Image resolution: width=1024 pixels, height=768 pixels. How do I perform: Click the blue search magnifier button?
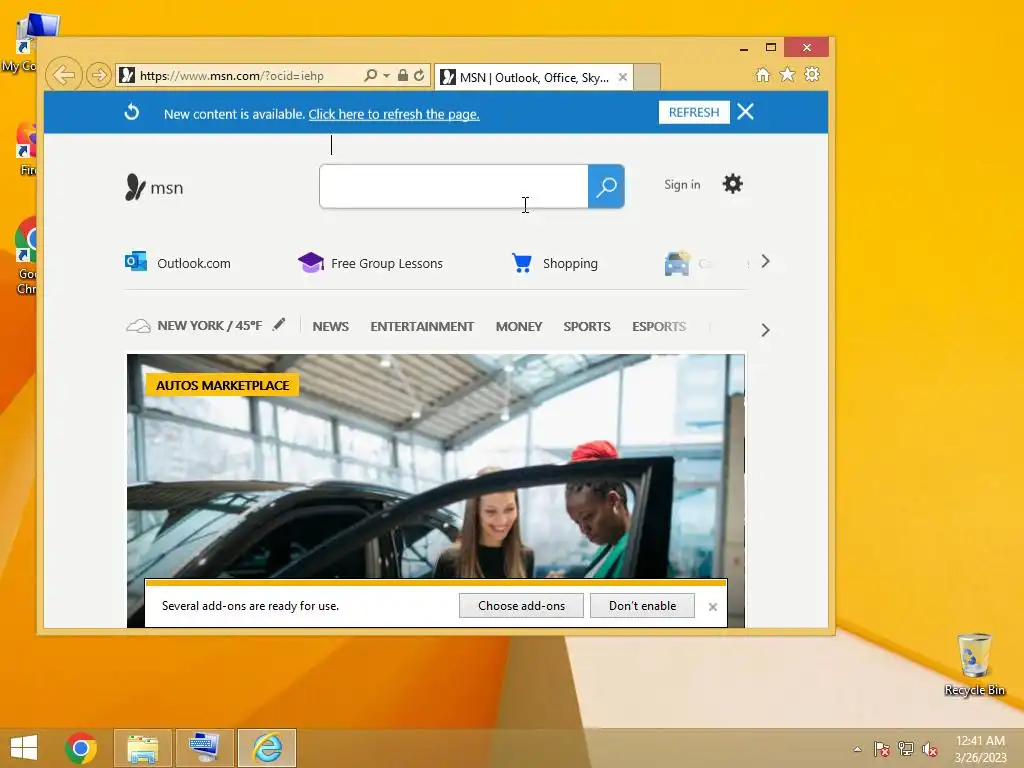[606, 187]
